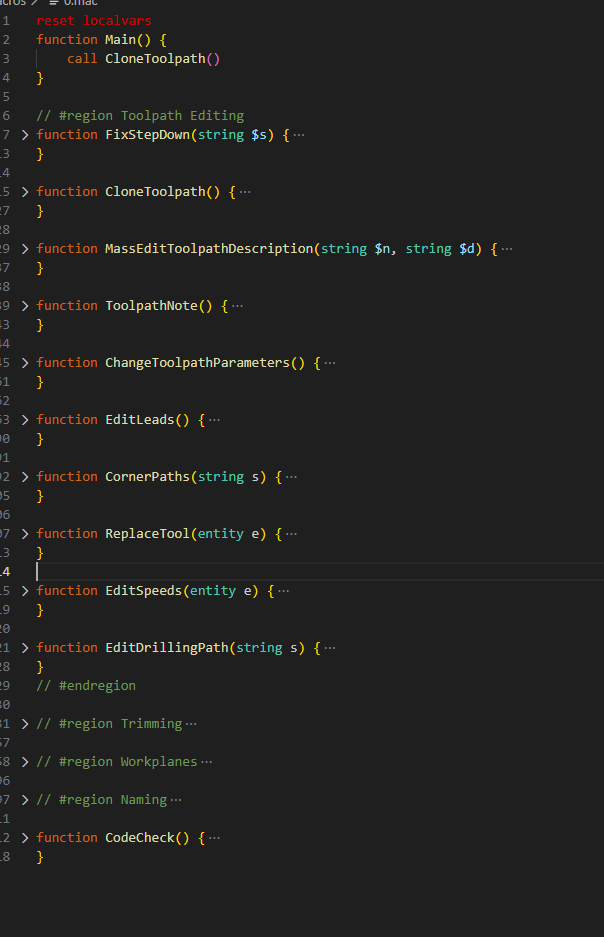Click the CloneToolpath call inside Main
Image resolution: width=604 pixels, height=937 pixels.
click(x=158, y=58)
